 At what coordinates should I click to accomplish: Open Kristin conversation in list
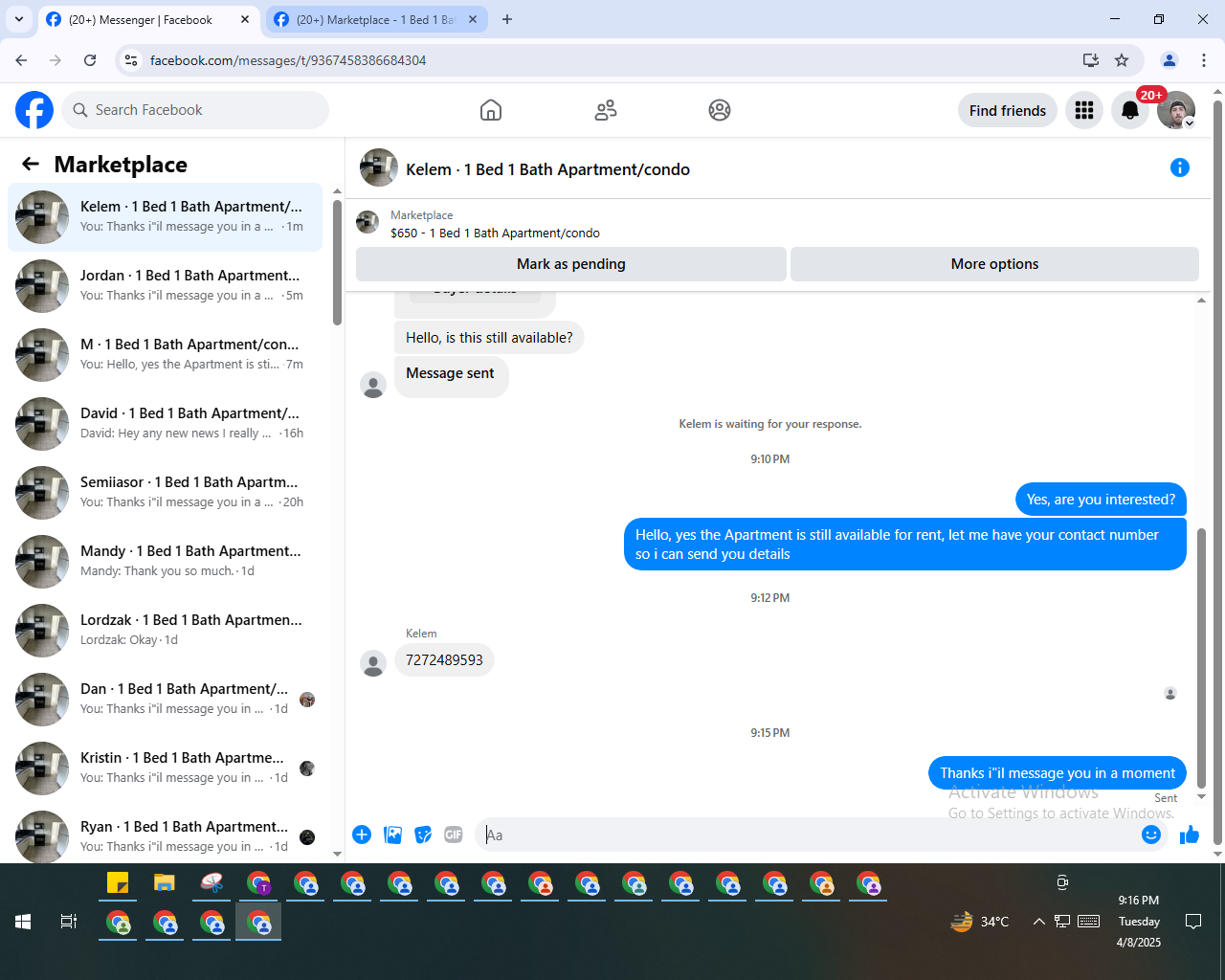[x=166, y=768]
